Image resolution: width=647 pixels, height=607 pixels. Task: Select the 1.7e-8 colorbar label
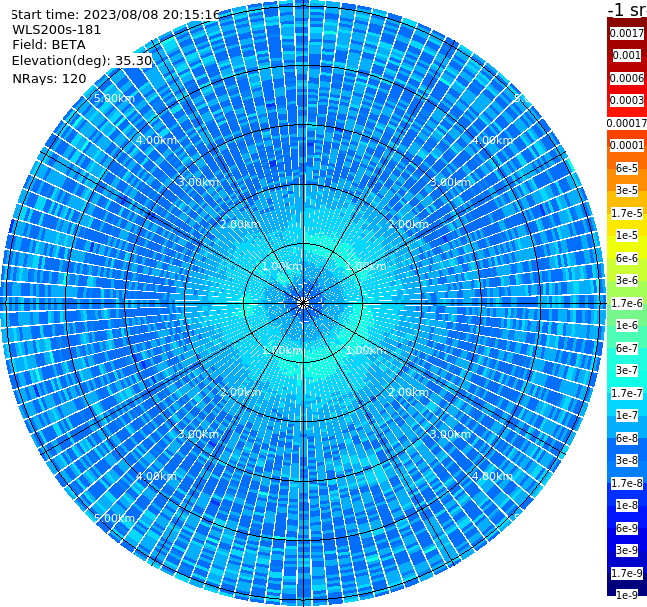627,483
